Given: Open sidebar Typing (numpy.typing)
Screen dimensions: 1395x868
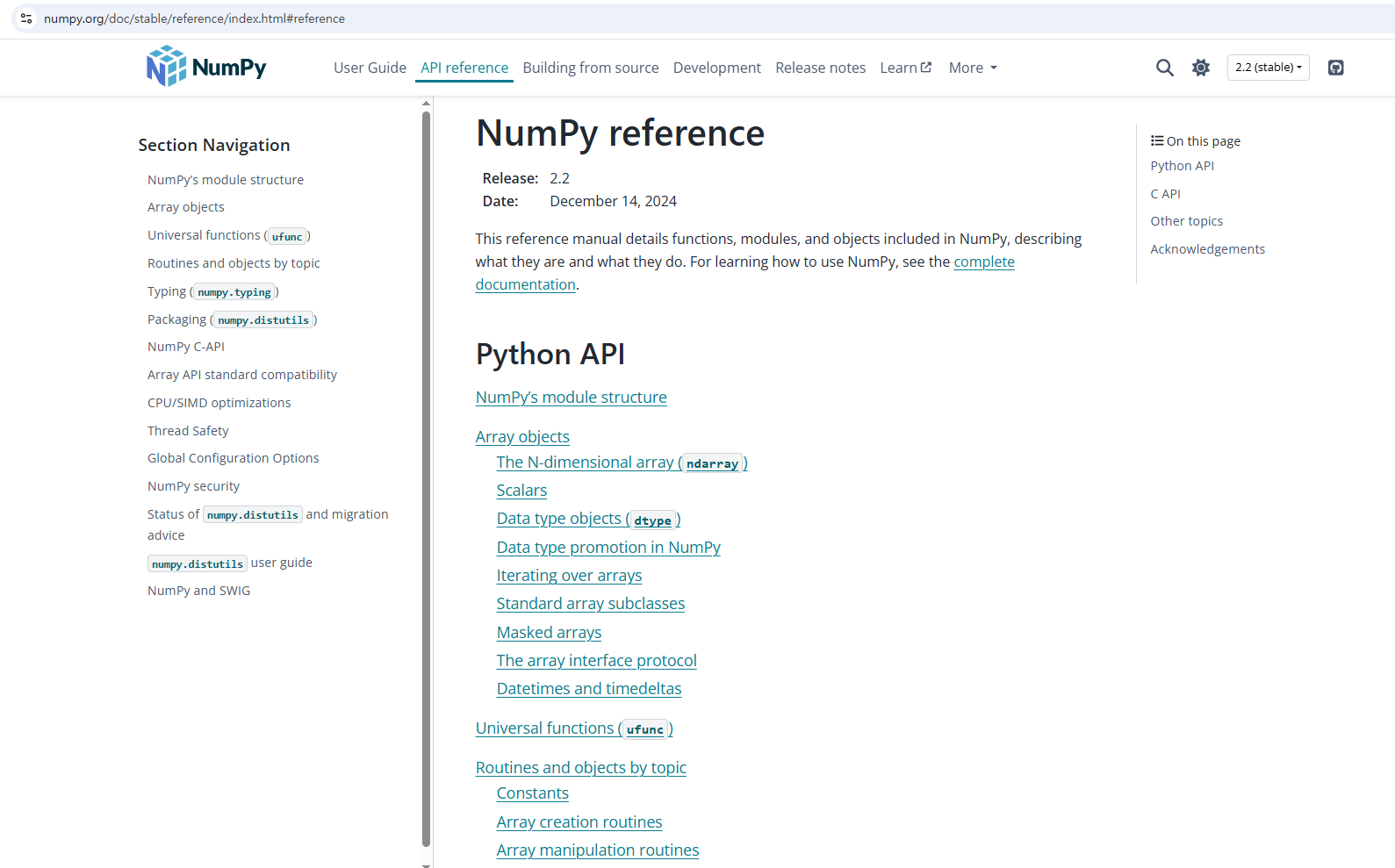Looking at the screenshot, I should coord(213,291).
